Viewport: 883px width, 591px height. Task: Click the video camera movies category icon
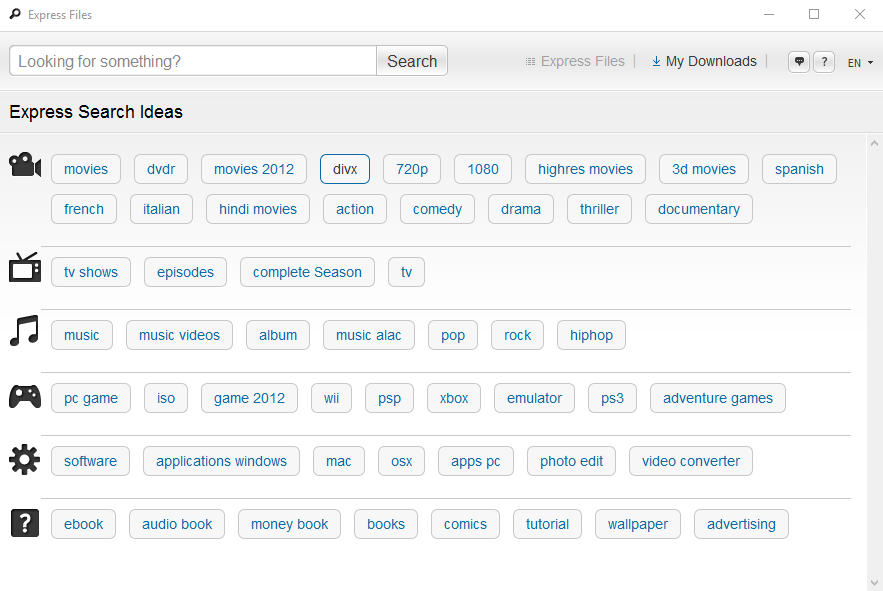(24, 165)
